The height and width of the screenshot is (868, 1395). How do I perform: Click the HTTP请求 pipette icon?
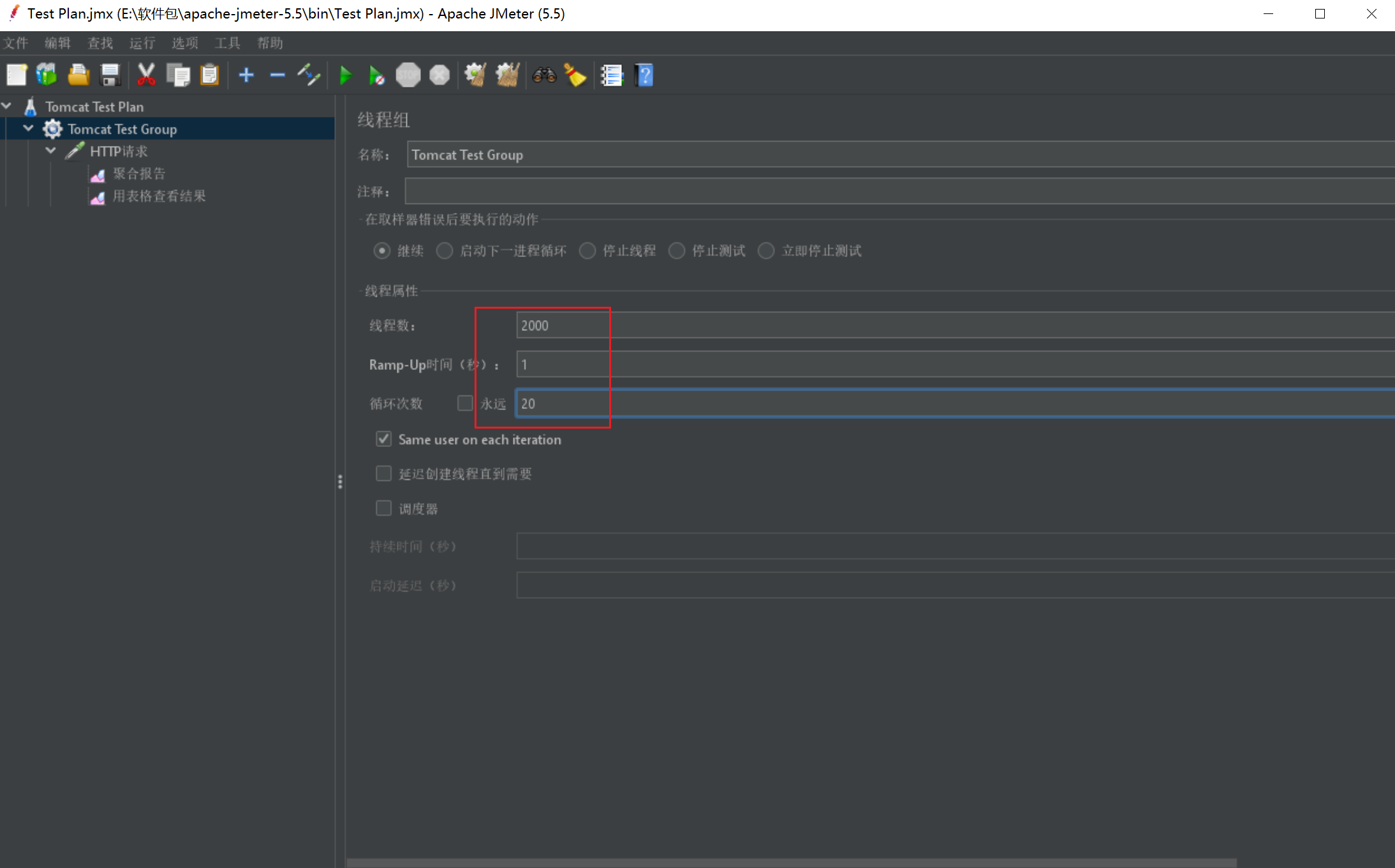pos(75,151)
